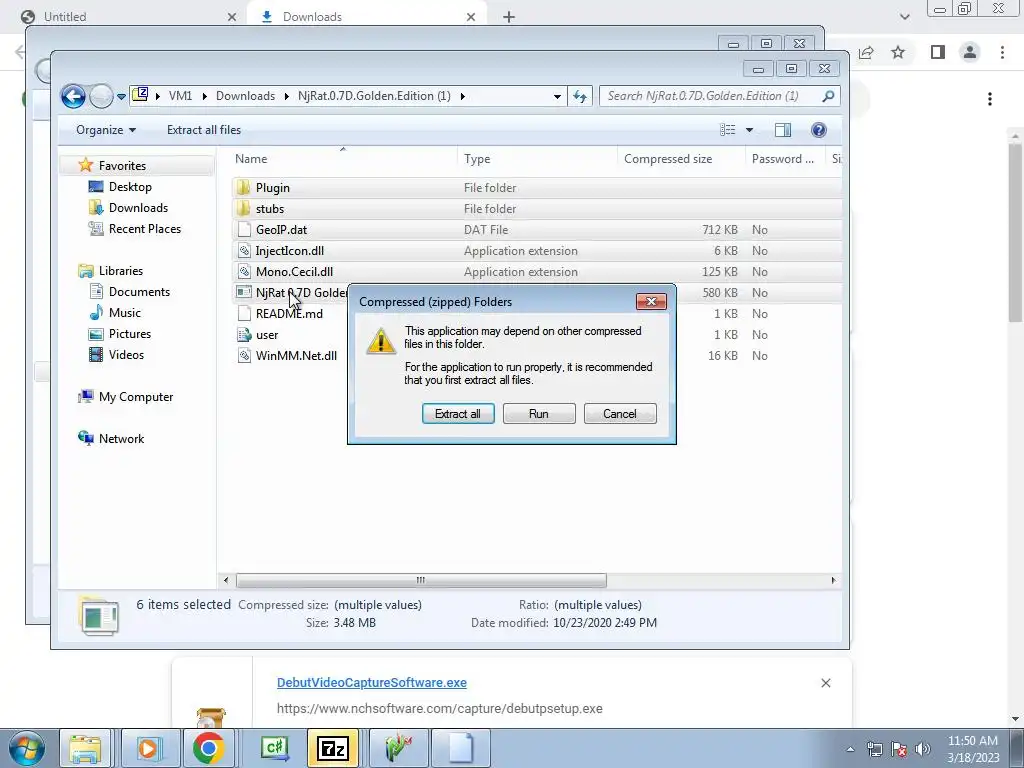Click Downloads in the address breadcrumb
The image size is (1024, 768).
pyautogui.click(x=245, y=96)
